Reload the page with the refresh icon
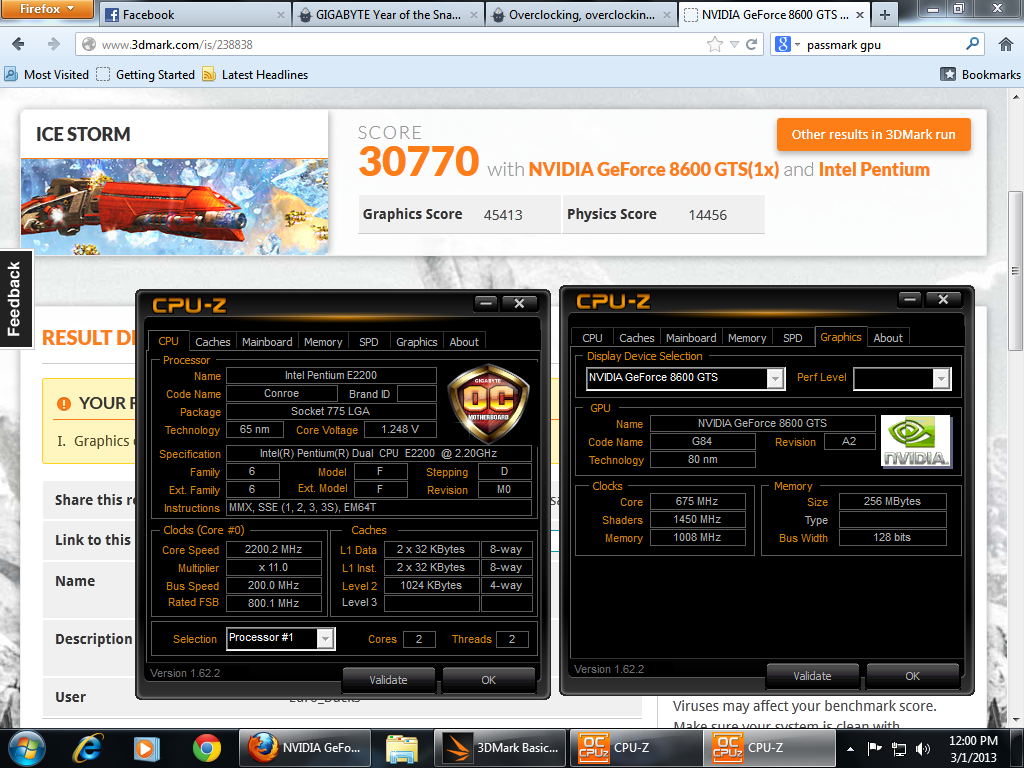The height and width of the screenshot is (769, 1024). [x=752, y=44]
